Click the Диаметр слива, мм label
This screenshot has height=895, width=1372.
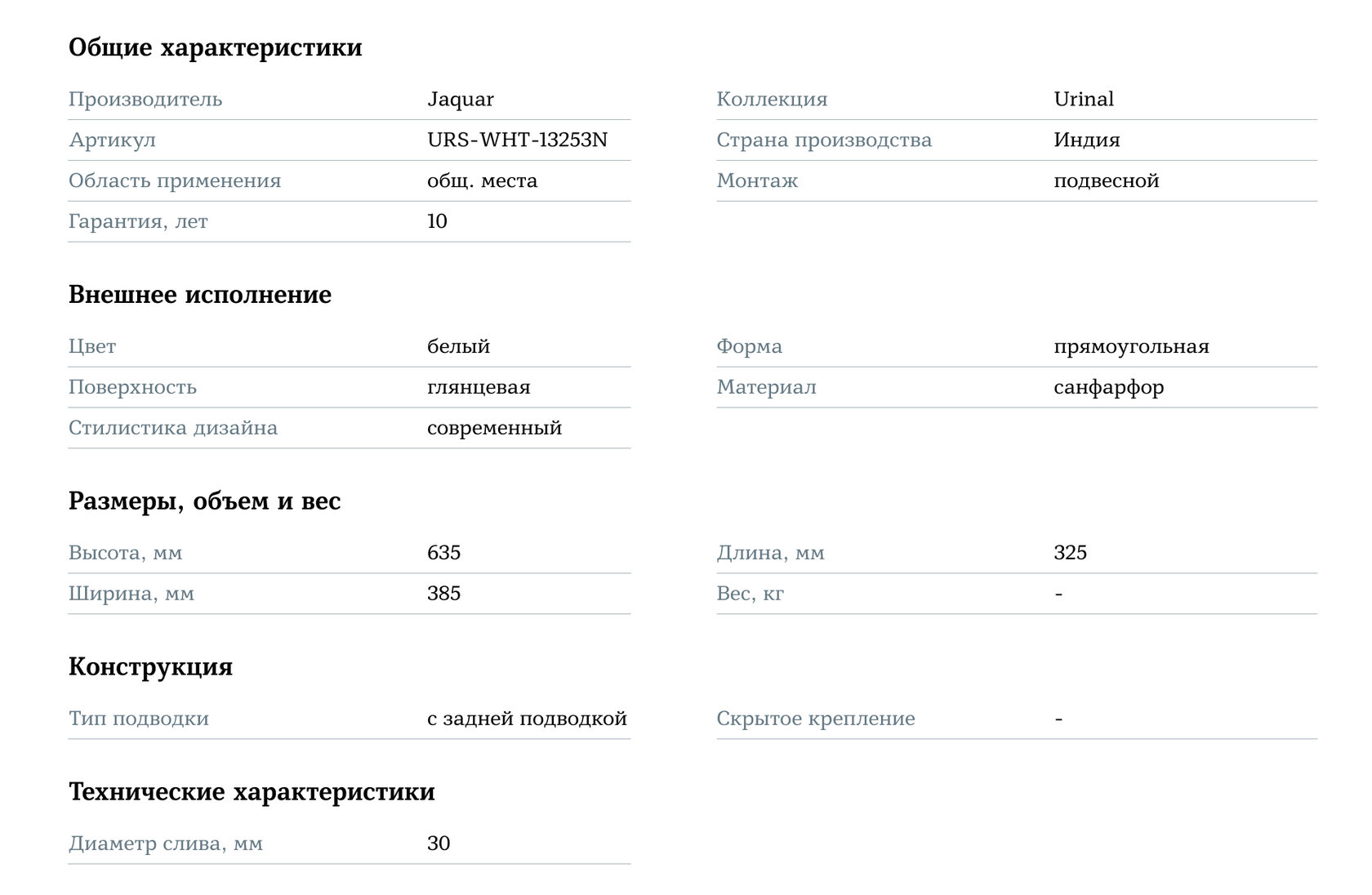coord(165,844)
